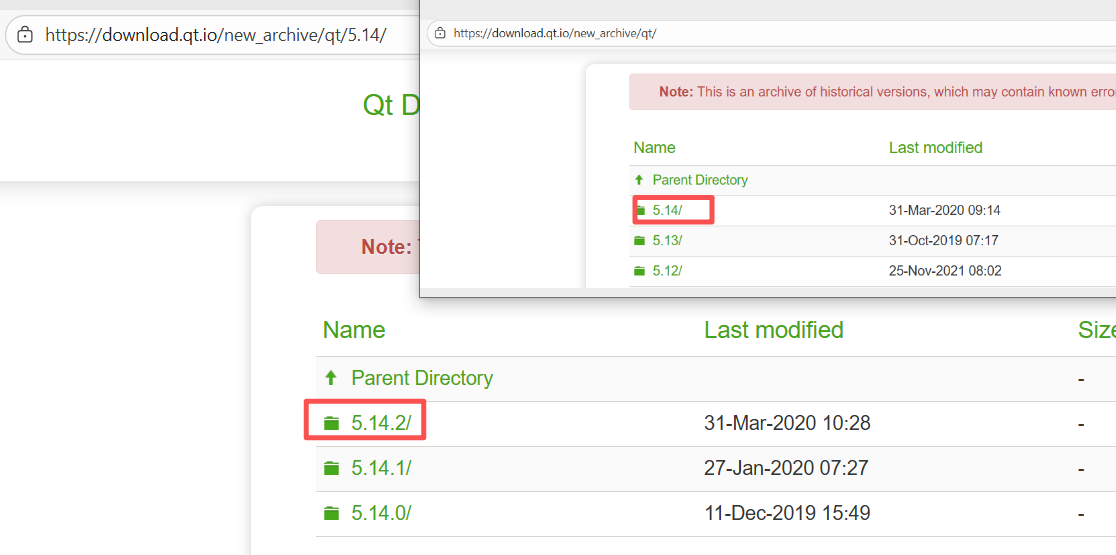Sort by Name in front window listing
This screenshot has width=1116, height=555.
[654, 147]
